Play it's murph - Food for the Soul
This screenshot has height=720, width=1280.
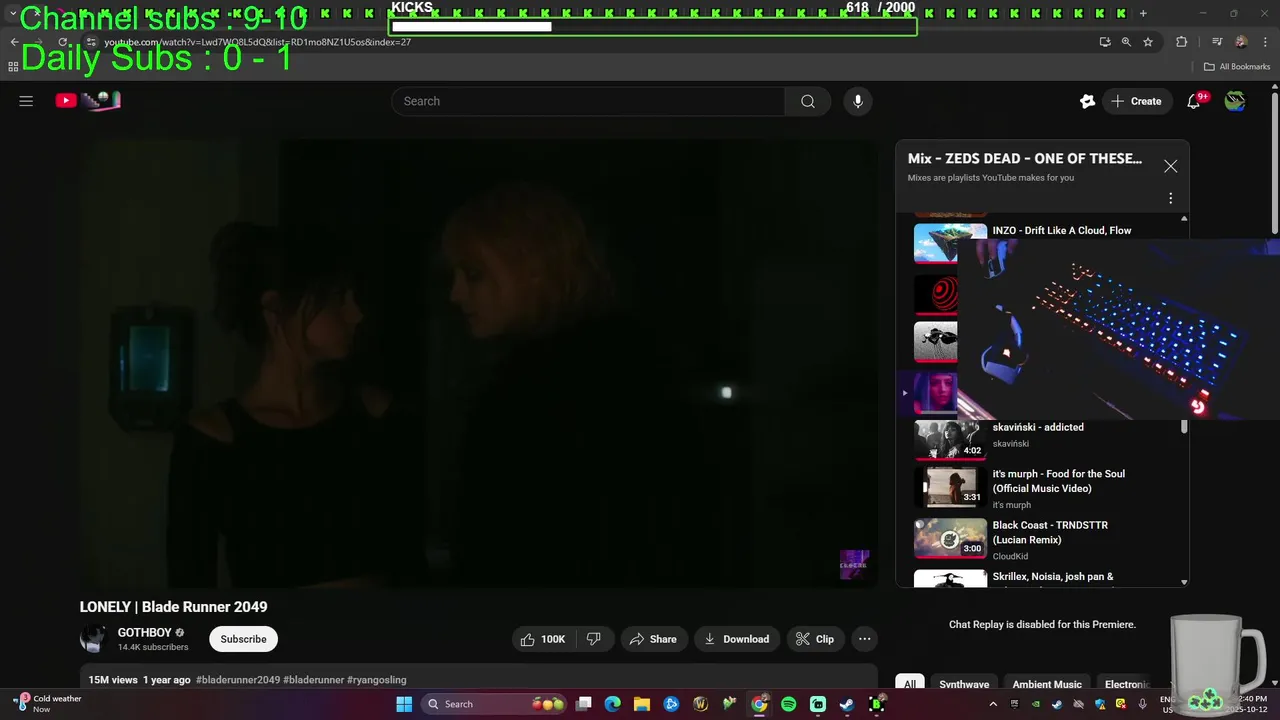click(1058, 481)
